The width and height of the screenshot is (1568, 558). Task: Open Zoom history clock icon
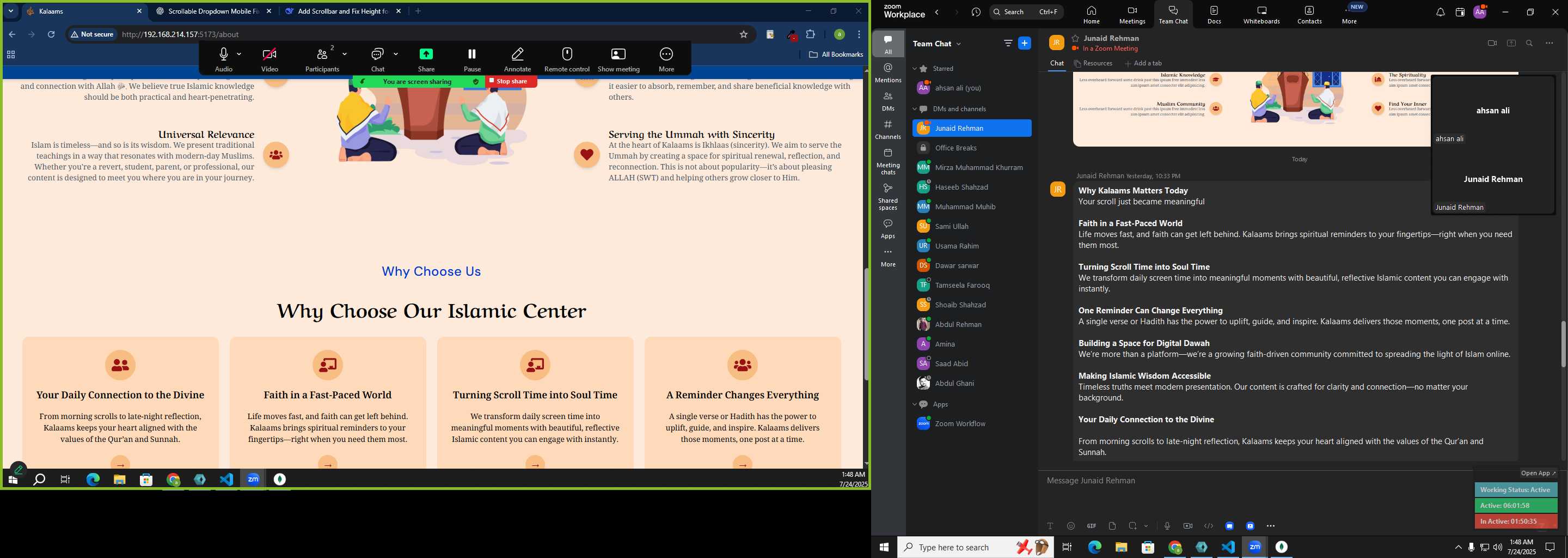point(976,12)
